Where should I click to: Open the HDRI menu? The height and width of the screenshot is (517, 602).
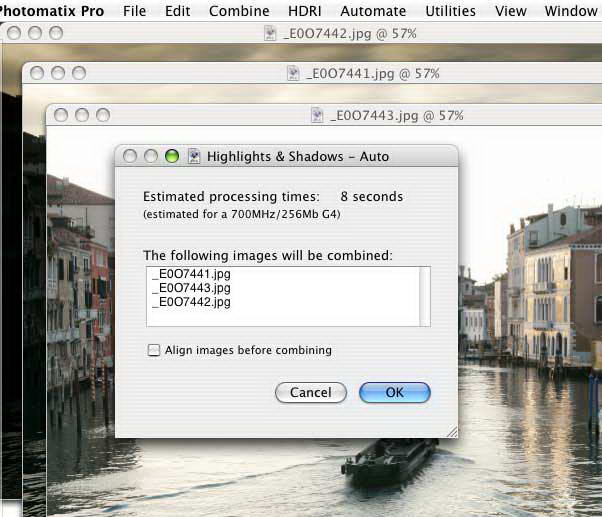click(x=305, y=11)
